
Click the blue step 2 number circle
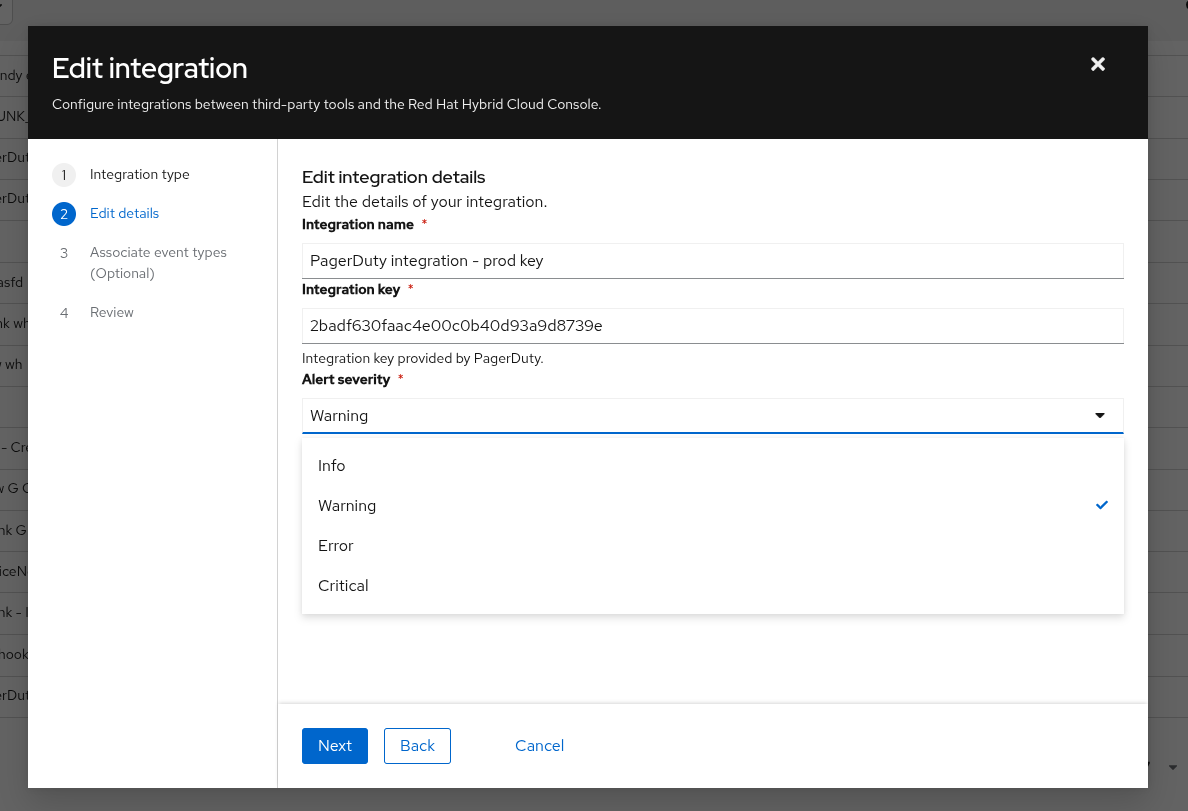tap(64, 214)
